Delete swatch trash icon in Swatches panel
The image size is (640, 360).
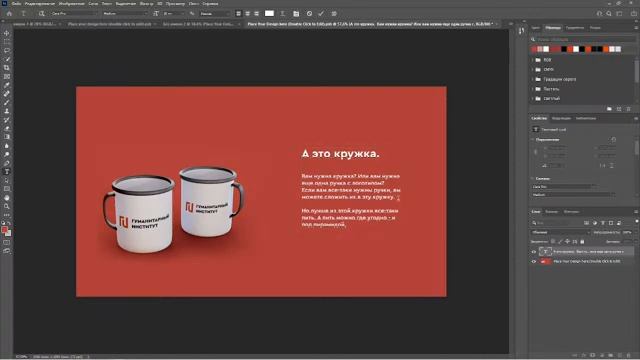[x=628, y=109]
